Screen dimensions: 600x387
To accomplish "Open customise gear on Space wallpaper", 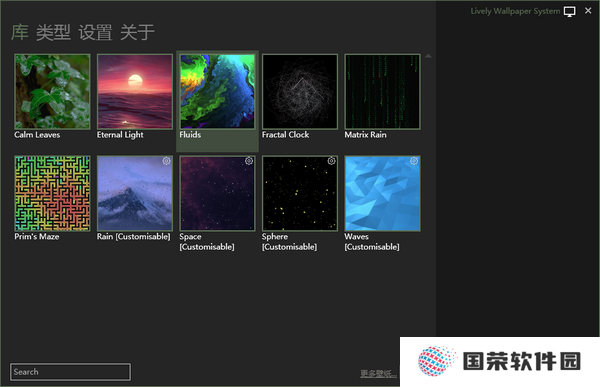I will [249, 161].
